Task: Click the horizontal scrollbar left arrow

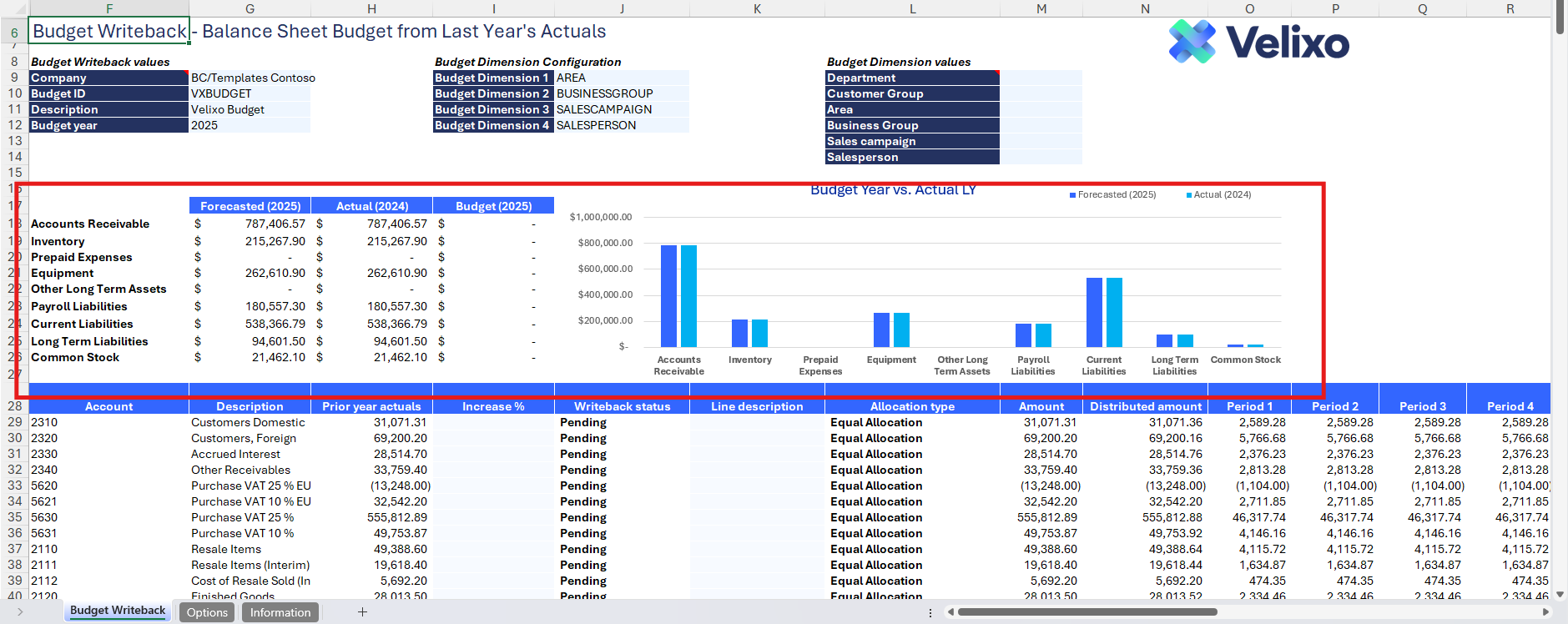Action: click(950, 612)
